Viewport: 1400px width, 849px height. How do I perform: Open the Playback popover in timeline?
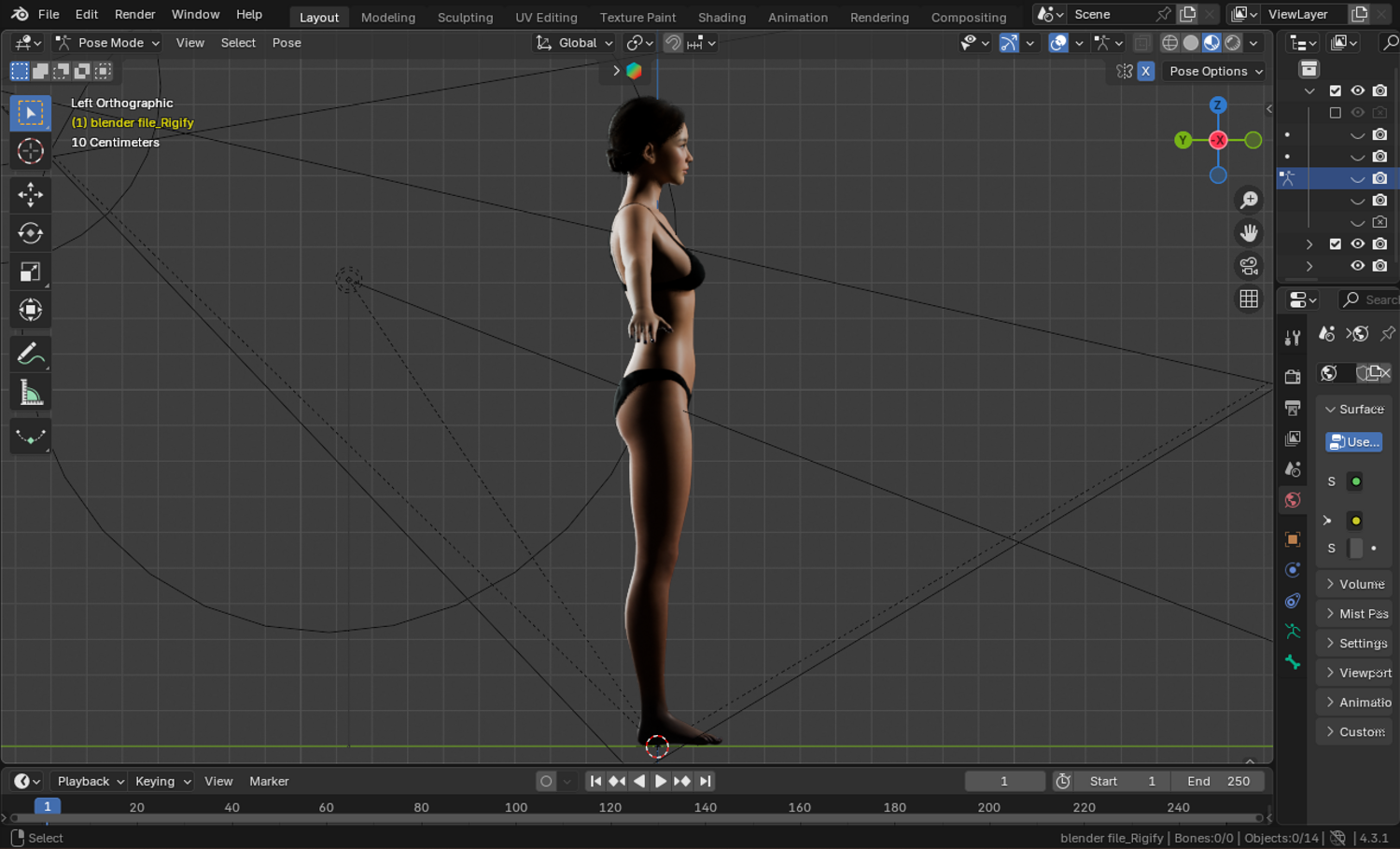90,781
